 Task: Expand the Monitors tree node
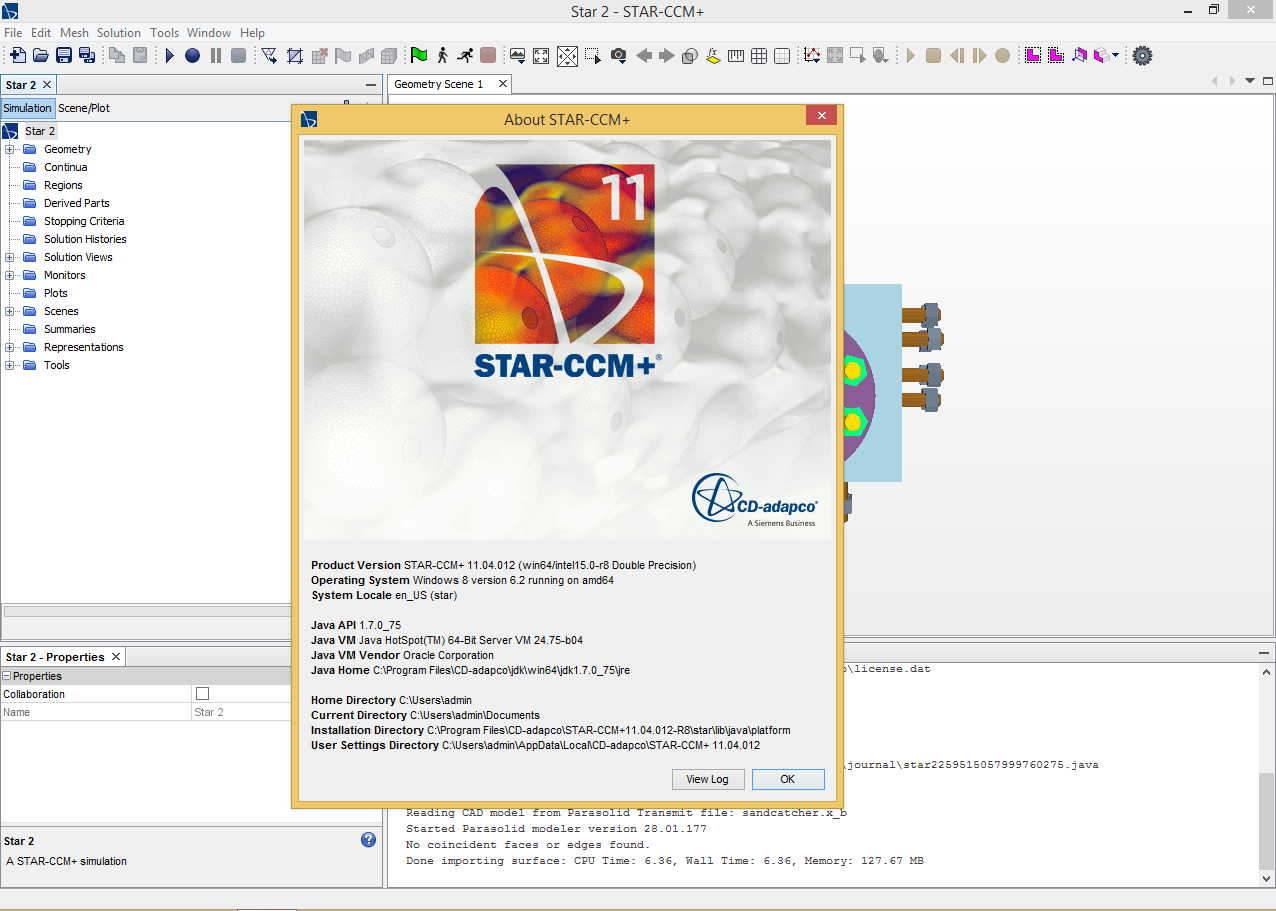pyautogui.click(x=10, y=276)
